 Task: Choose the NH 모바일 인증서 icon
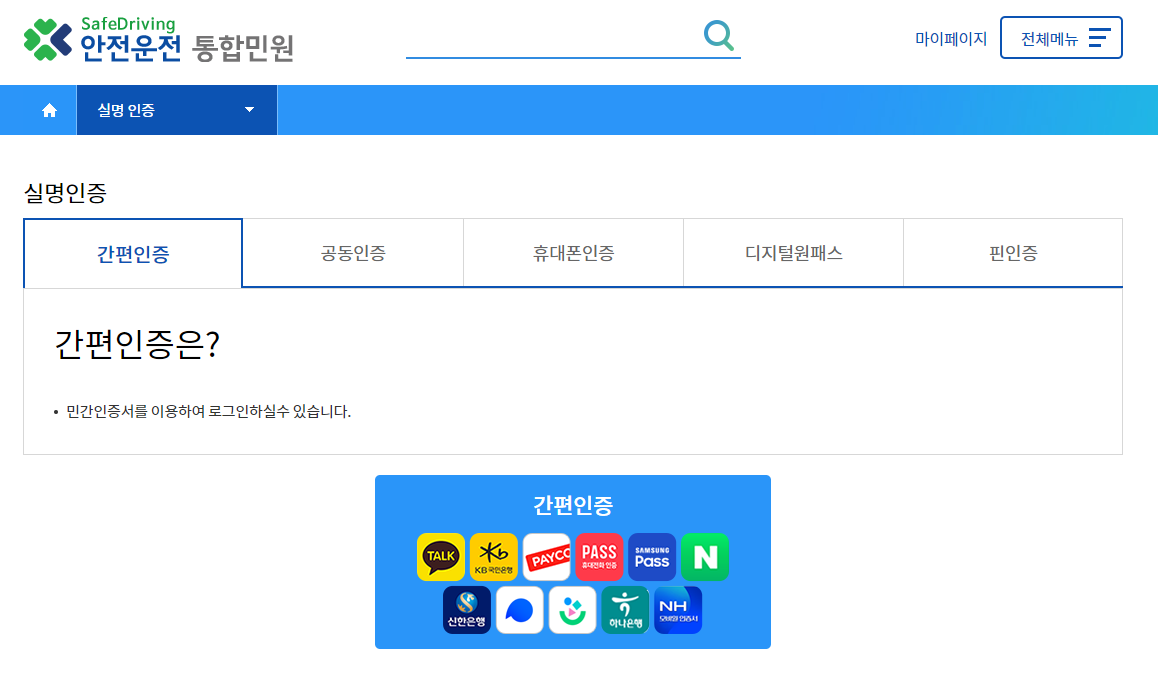[678, 610]
